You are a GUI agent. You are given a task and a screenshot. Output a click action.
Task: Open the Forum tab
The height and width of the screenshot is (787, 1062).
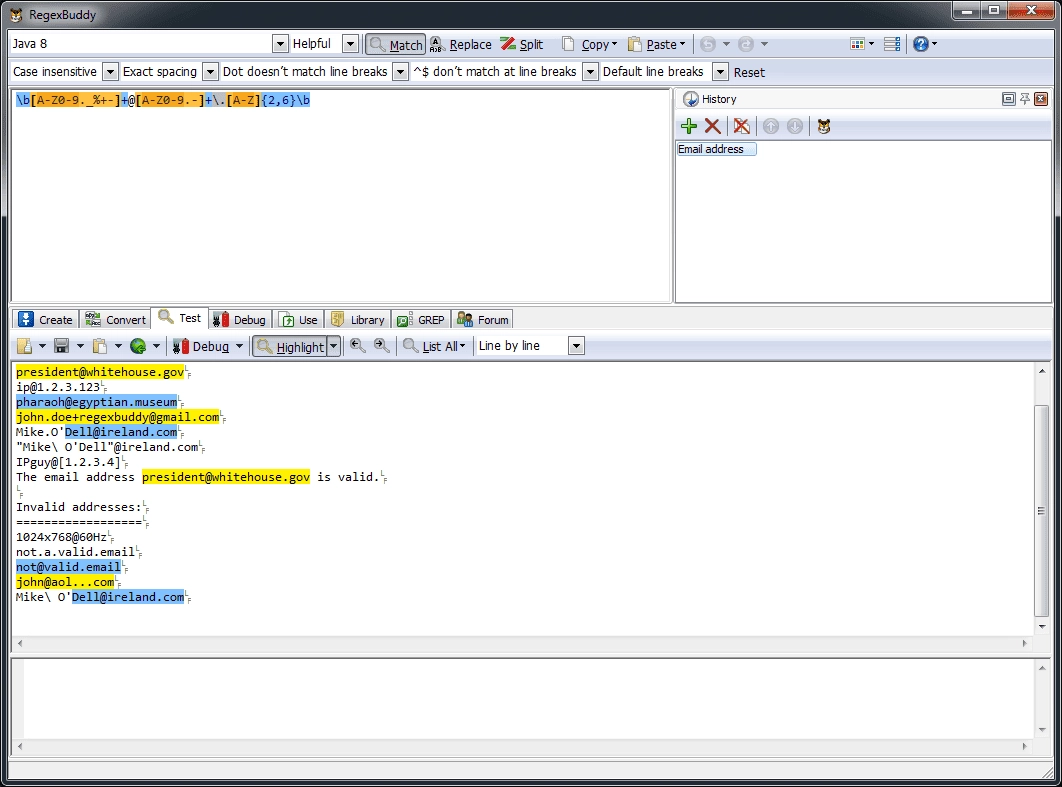[x=483, y=320]
